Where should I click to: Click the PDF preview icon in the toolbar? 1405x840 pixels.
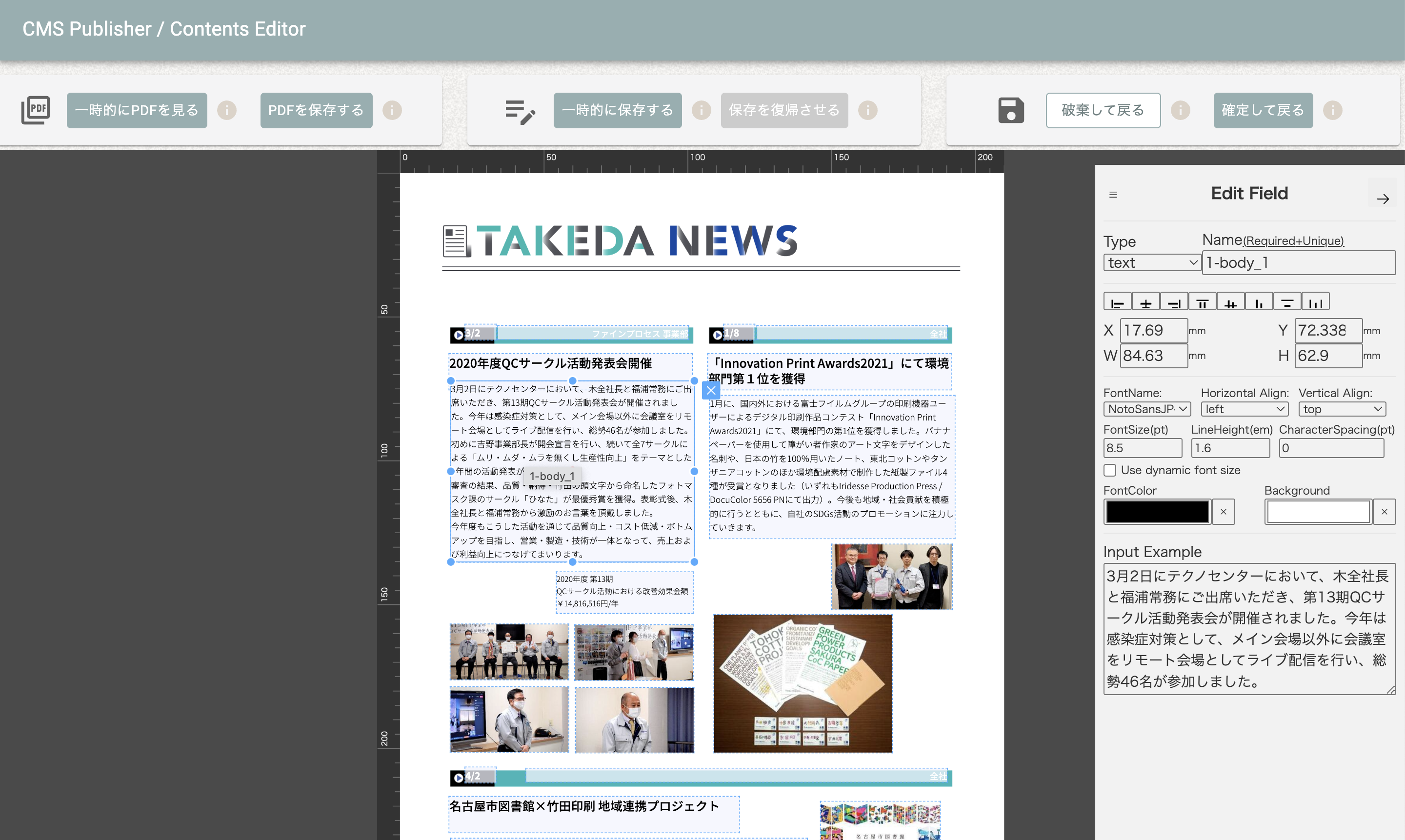[x=36, y=110]
